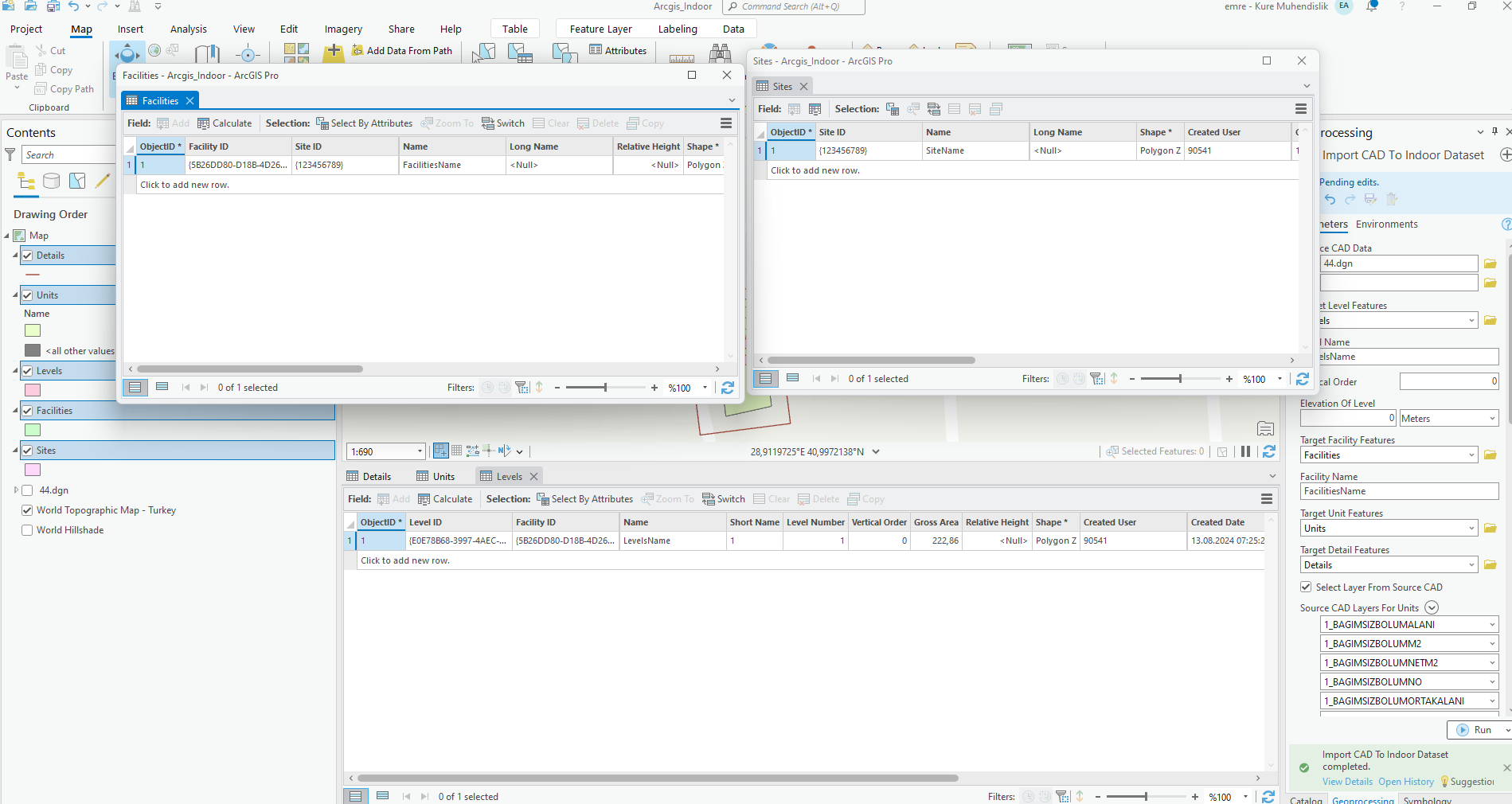Browse for Source CAD Data folder

coord(1491,263)
